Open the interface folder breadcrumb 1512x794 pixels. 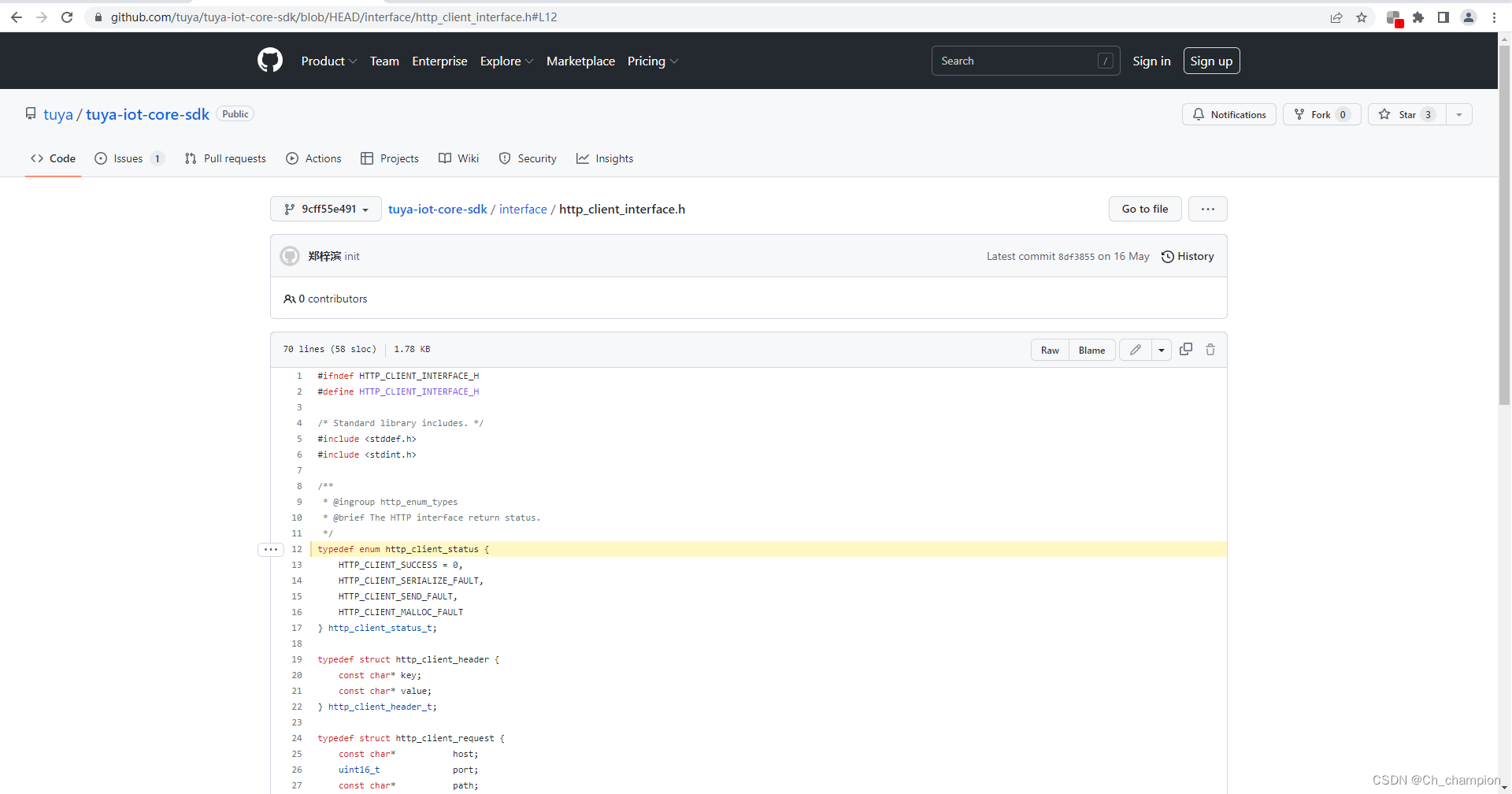523,209
